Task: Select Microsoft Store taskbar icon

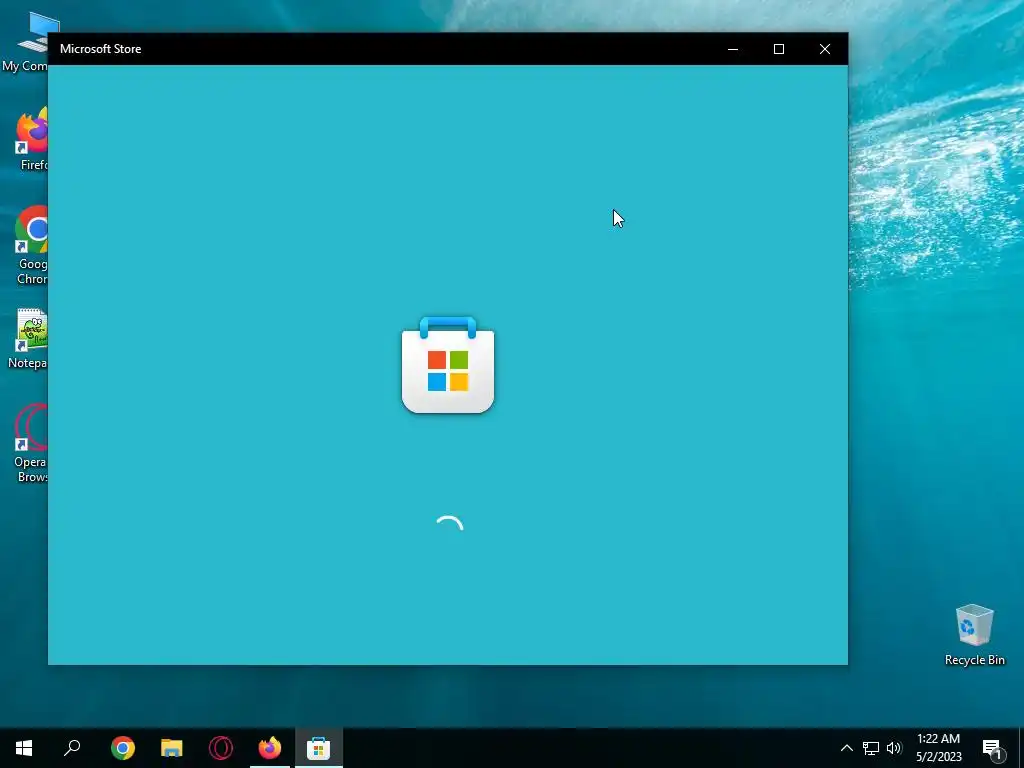Action: [x=319, y=748]
